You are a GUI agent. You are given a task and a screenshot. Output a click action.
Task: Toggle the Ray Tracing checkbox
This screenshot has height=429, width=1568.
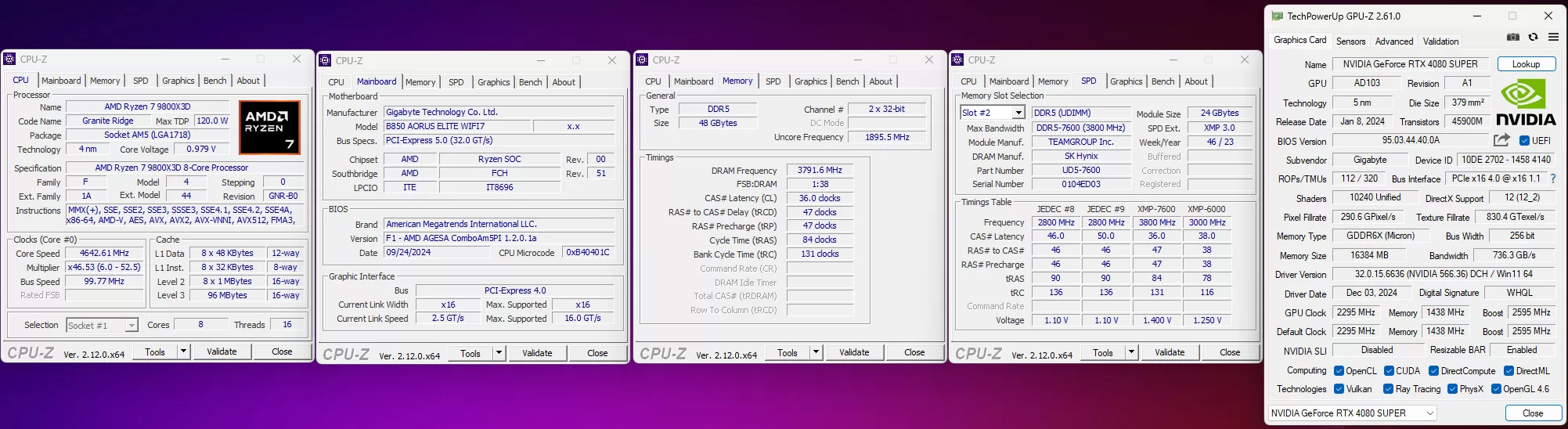pyautogui.click(x=1388, y=389)
